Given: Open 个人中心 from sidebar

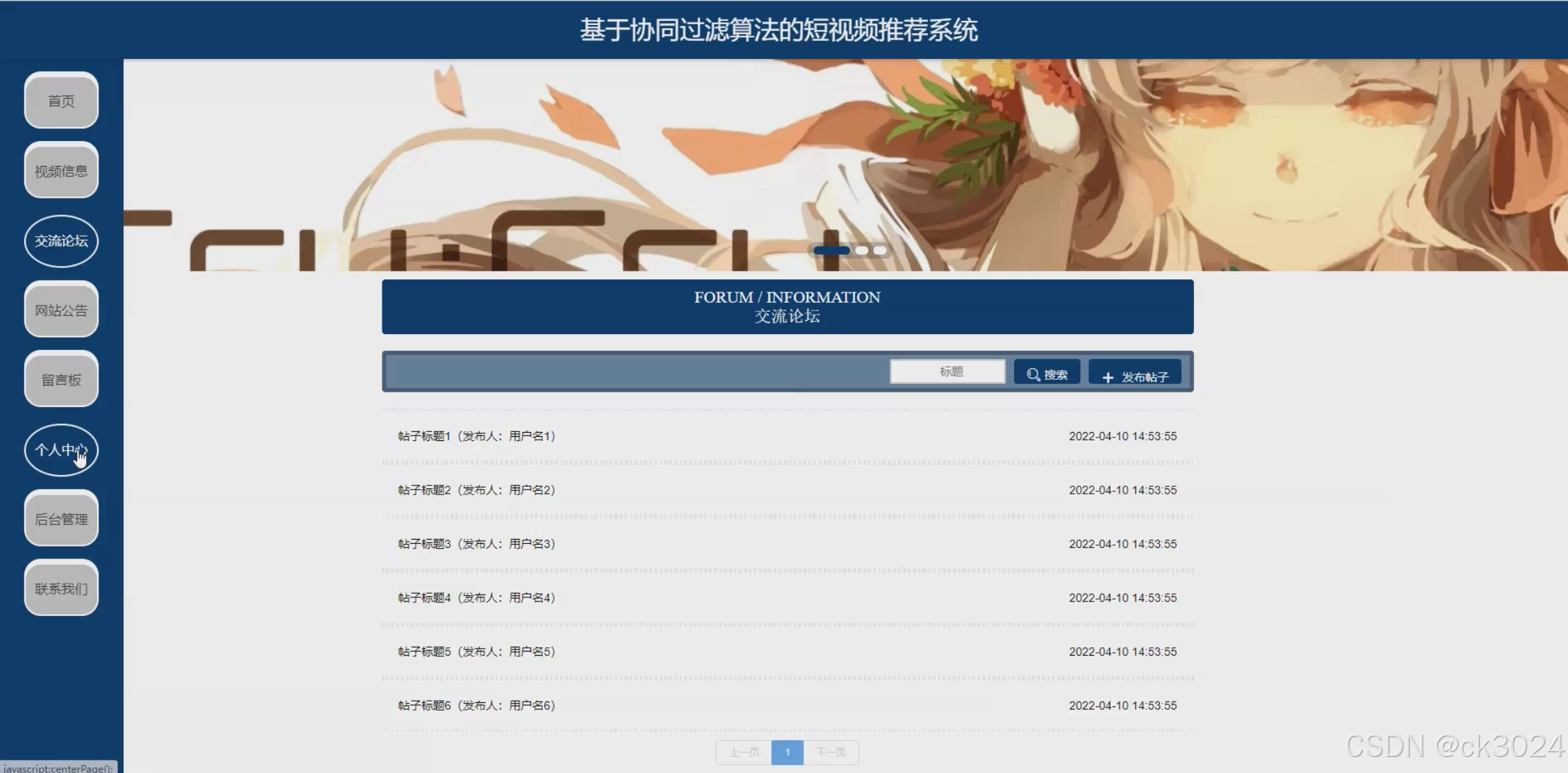Looking at the screenshot, I should (x=61, y=450).
